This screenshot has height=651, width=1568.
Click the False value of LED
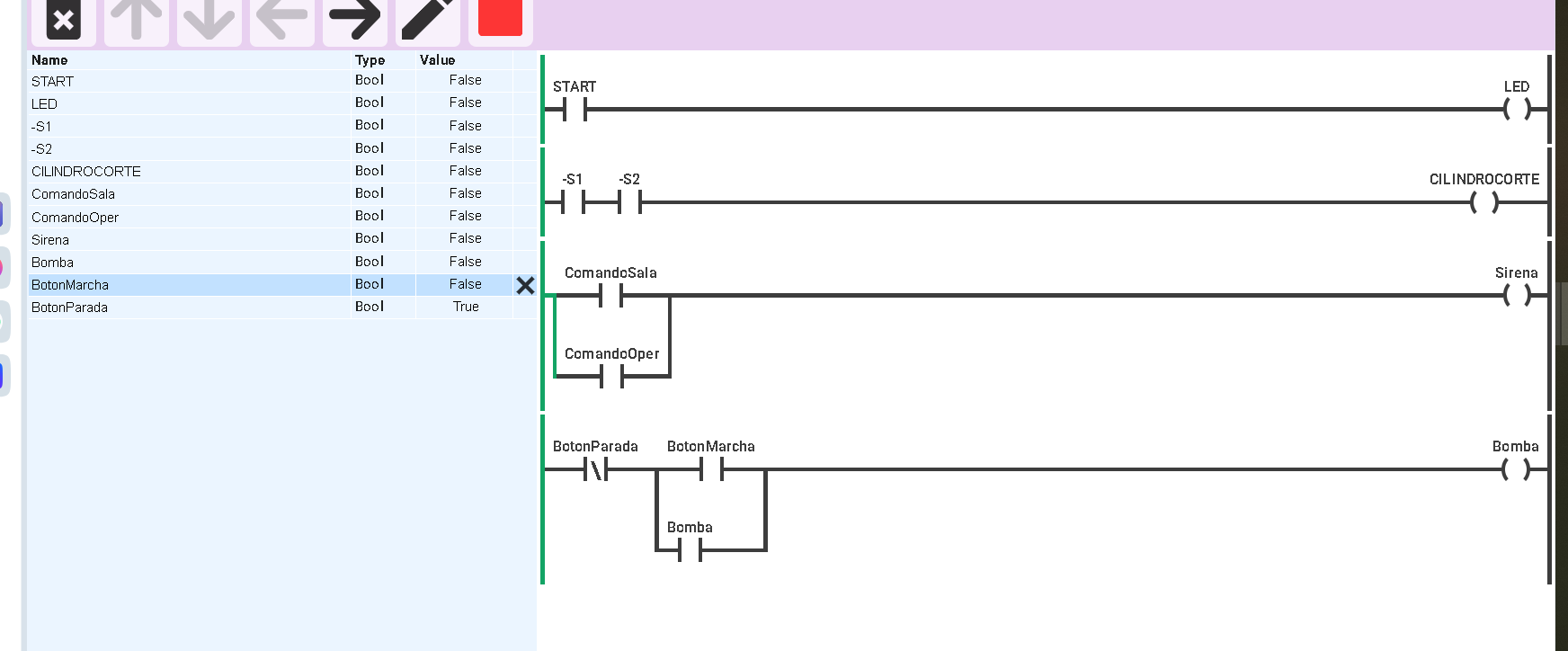(466, 103)
